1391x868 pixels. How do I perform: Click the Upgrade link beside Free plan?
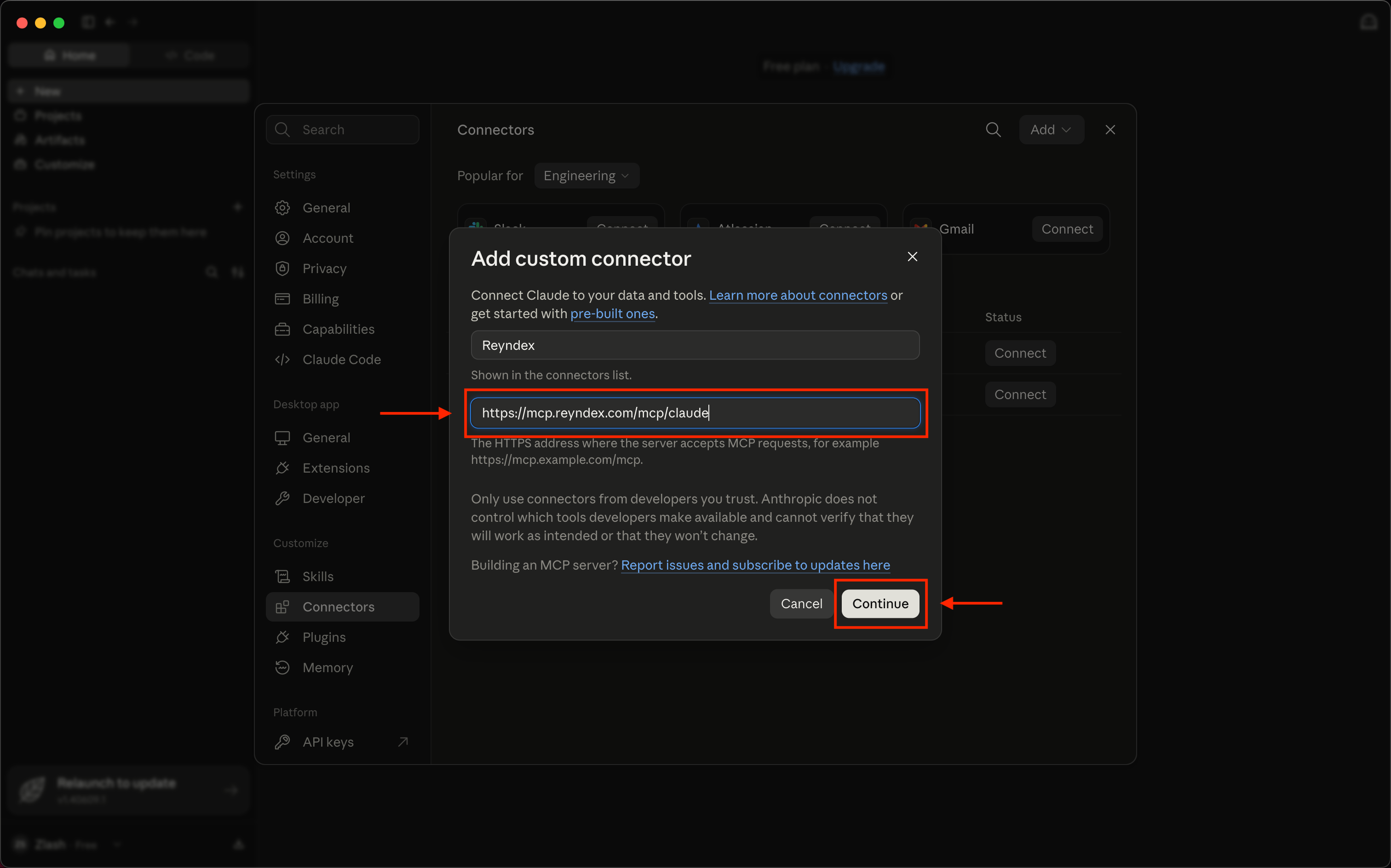(x=859, y=67)
